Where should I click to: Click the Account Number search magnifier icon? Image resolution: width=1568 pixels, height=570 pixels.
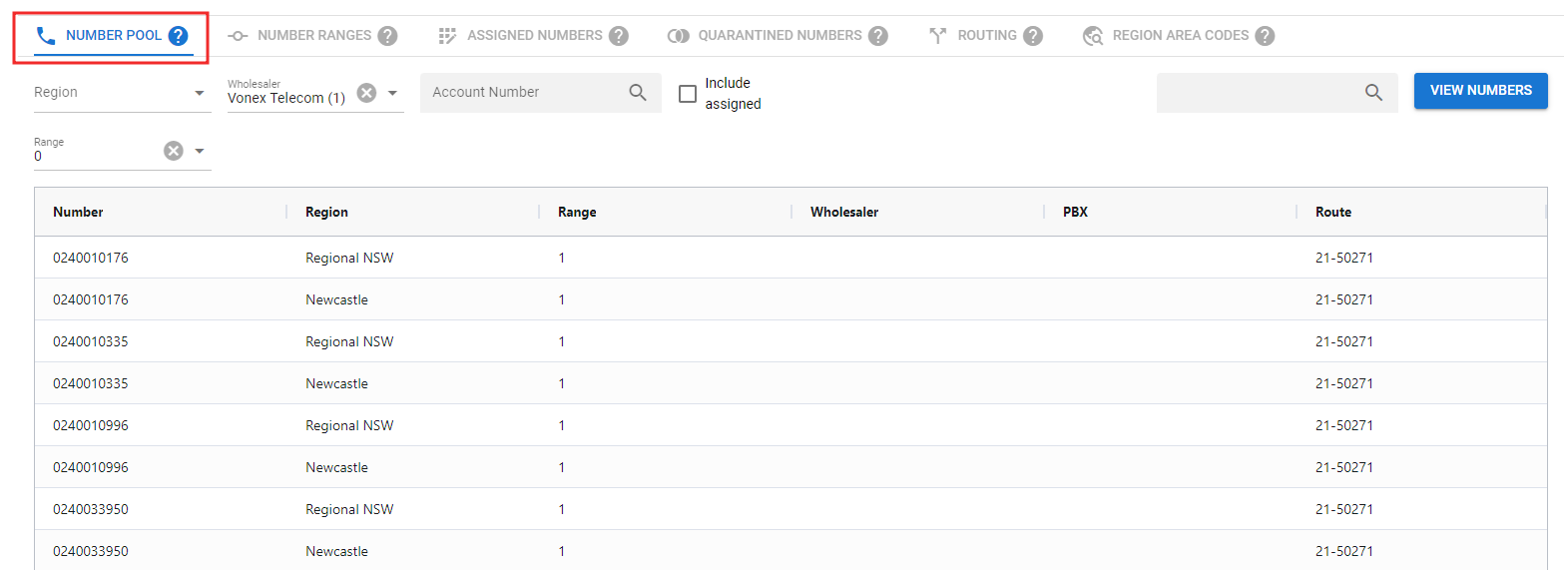pos(638,93)
